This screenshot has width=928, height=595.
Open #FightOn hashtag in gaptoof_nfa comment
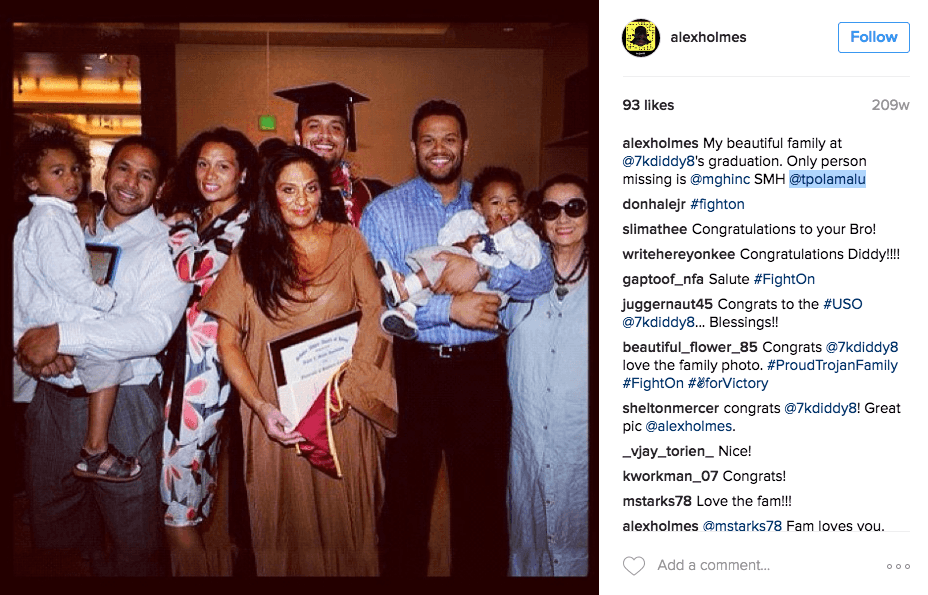click(784, 279)
